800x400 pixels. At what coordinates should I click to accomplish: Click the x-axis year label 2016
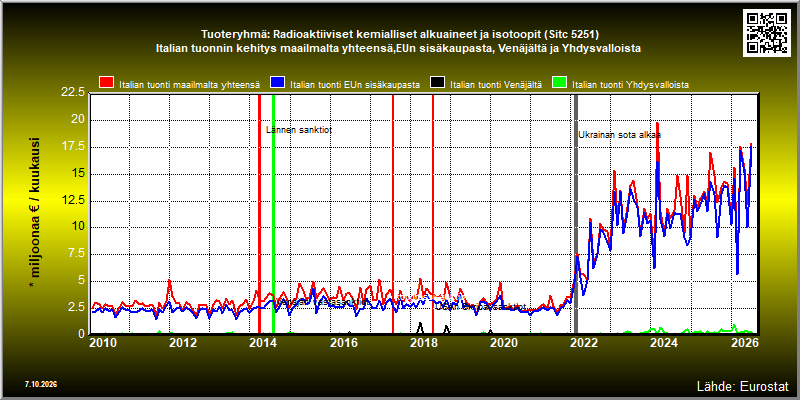[x=343, y=342]
